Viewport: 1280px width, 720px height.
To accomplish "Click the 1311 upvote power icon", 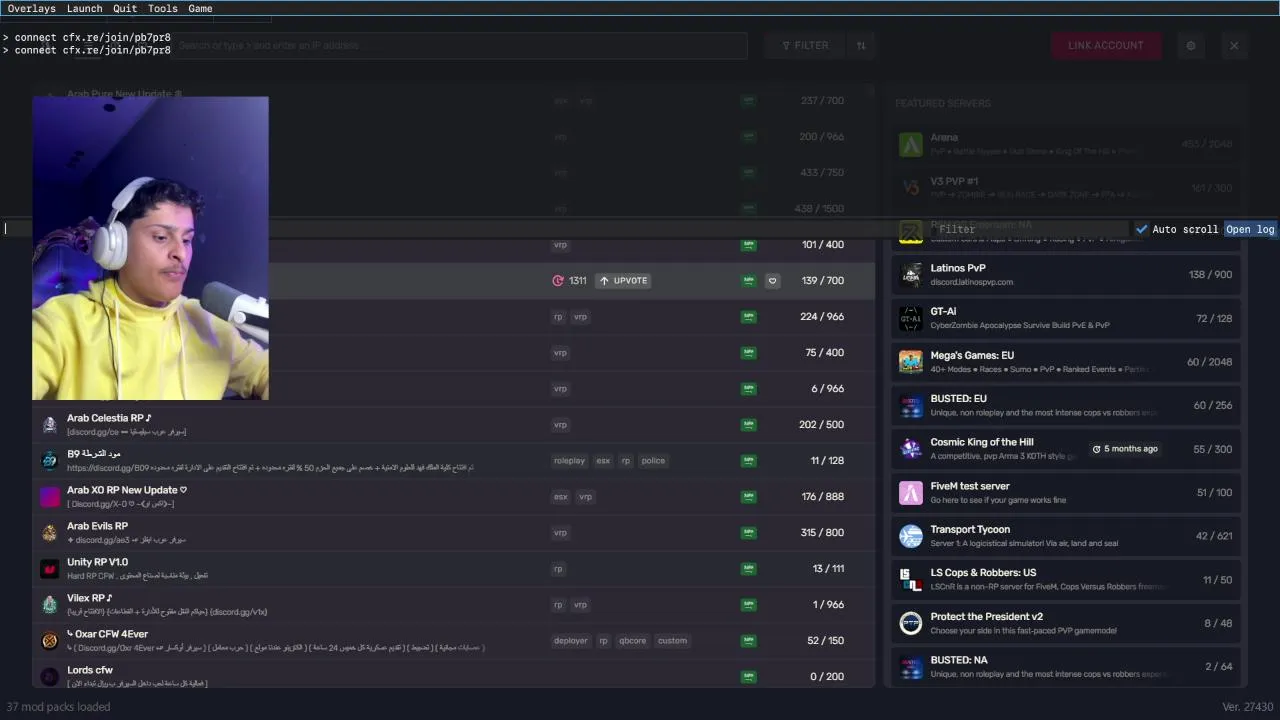I will pos(558,280).
